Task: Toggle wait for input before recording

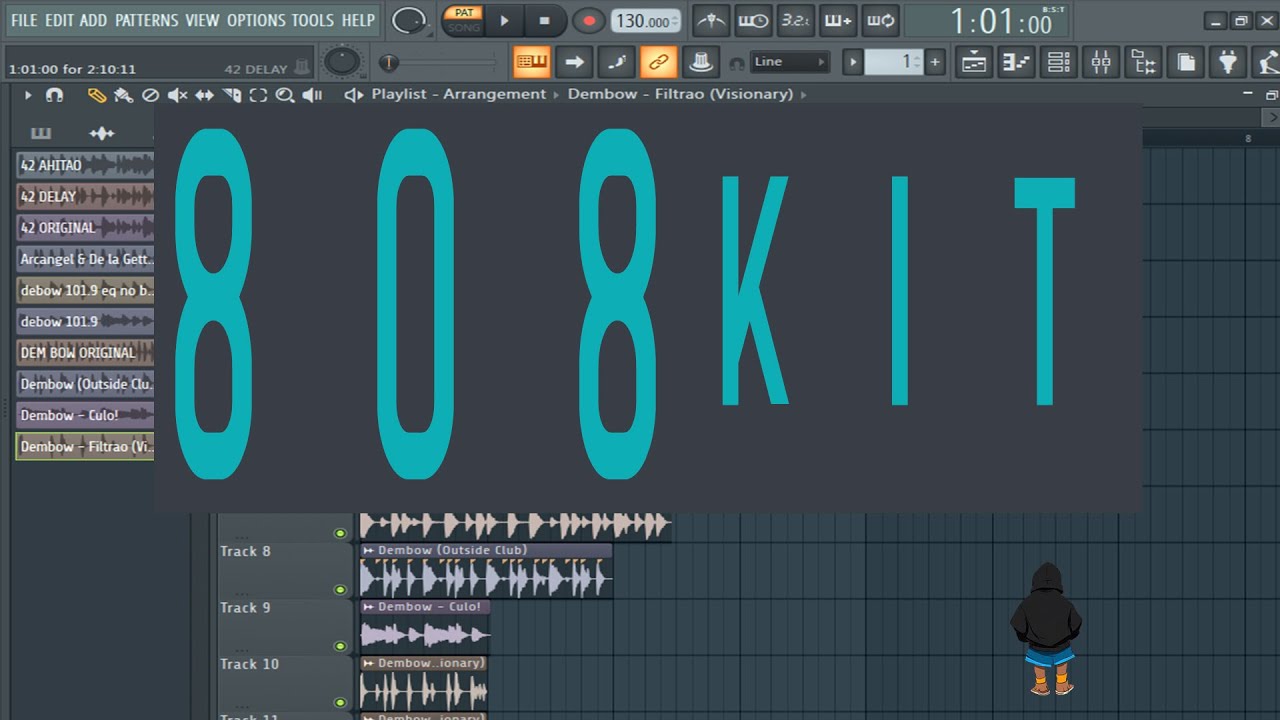Action: [753, 20]
